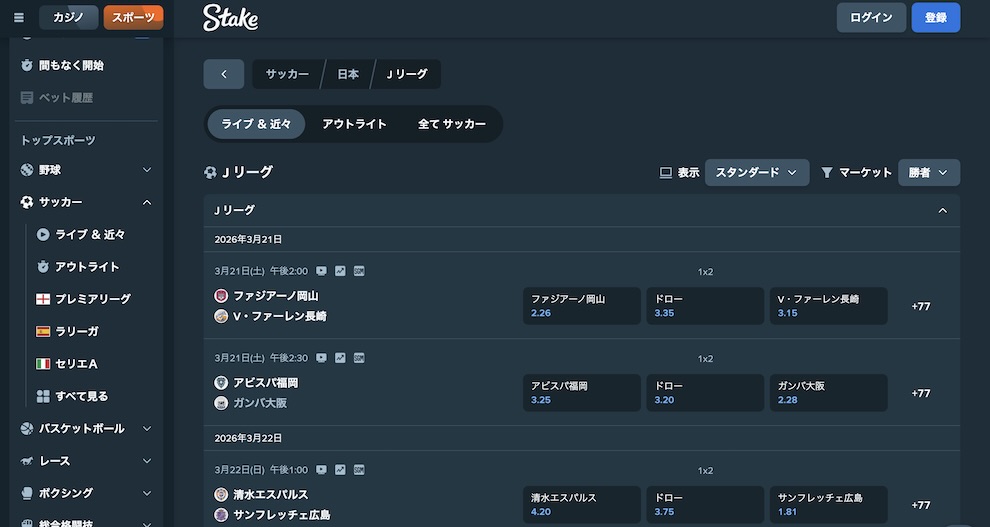This screenshot has width=990, height=527.
Task: Click the live stream icon for 午後2:00 match
Action: point(321,271)
